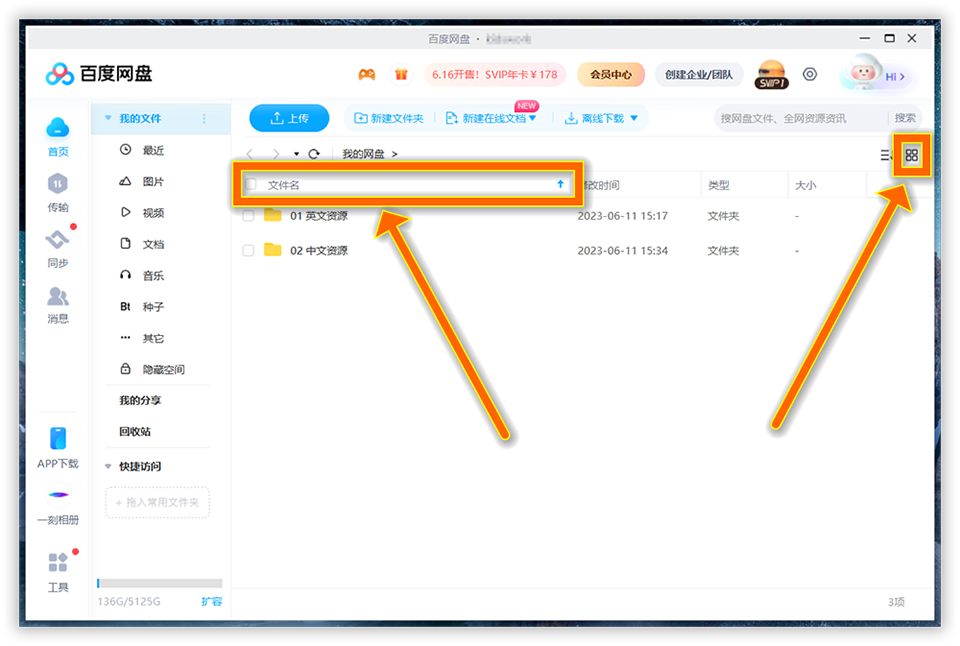Click the refresh icon beside navigation arrows
This screenshot has height=646, width=960.
pos(314,154)
